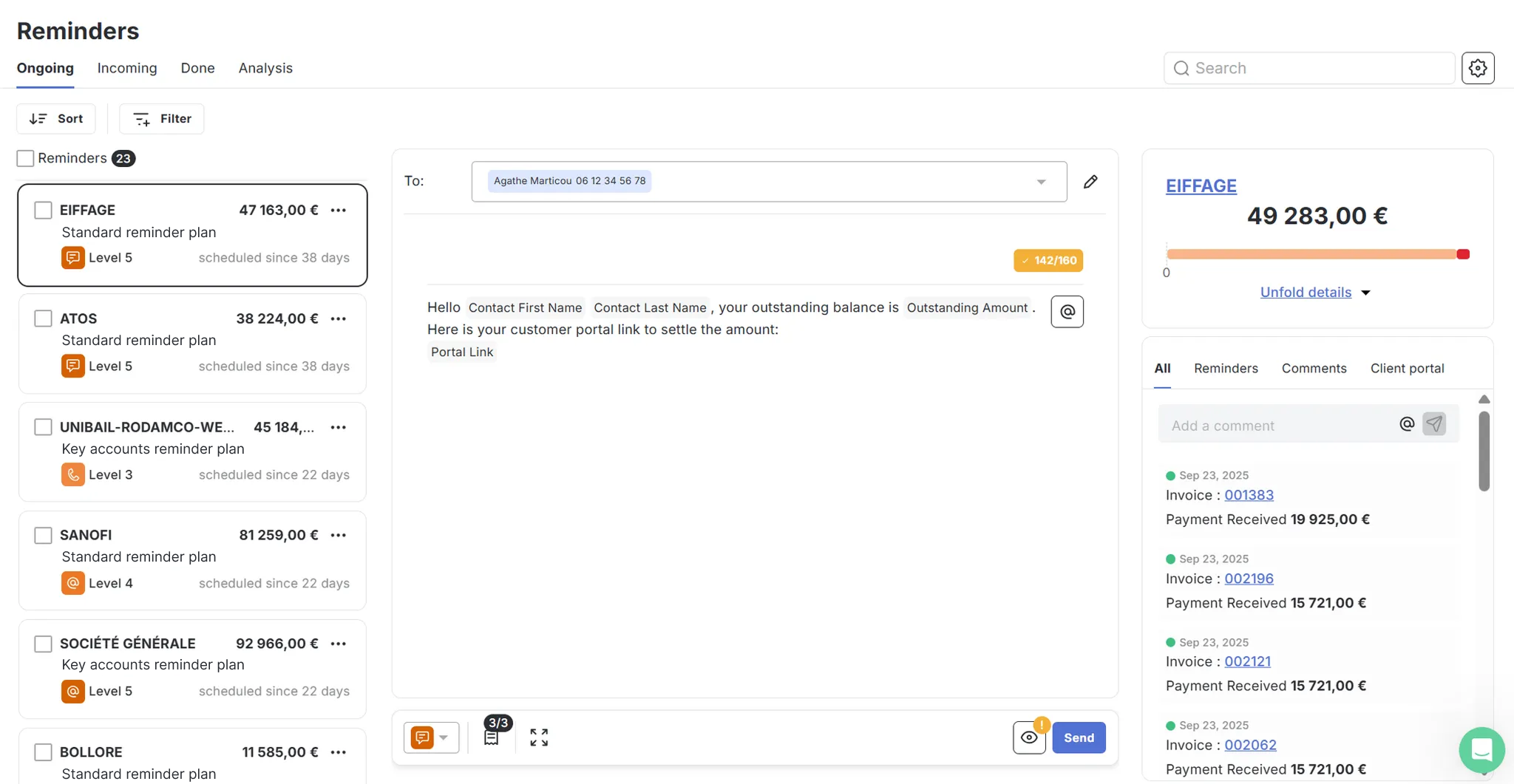Screen dimensions: 1514x784
Task: Switch to the Done tab
Action: click(197, 68)
